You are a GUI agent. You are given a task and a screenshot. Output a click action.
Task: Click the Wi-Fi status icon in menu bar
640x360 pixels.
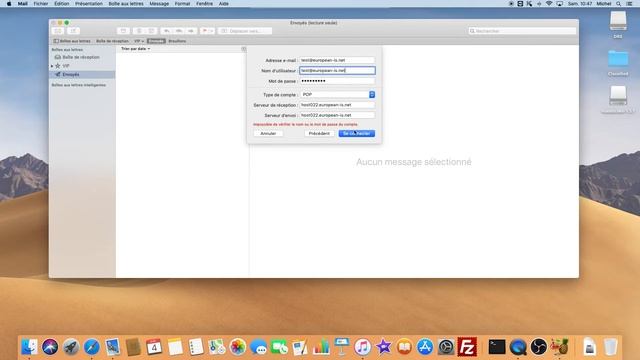pyautogui.click(x=549, y=4)
